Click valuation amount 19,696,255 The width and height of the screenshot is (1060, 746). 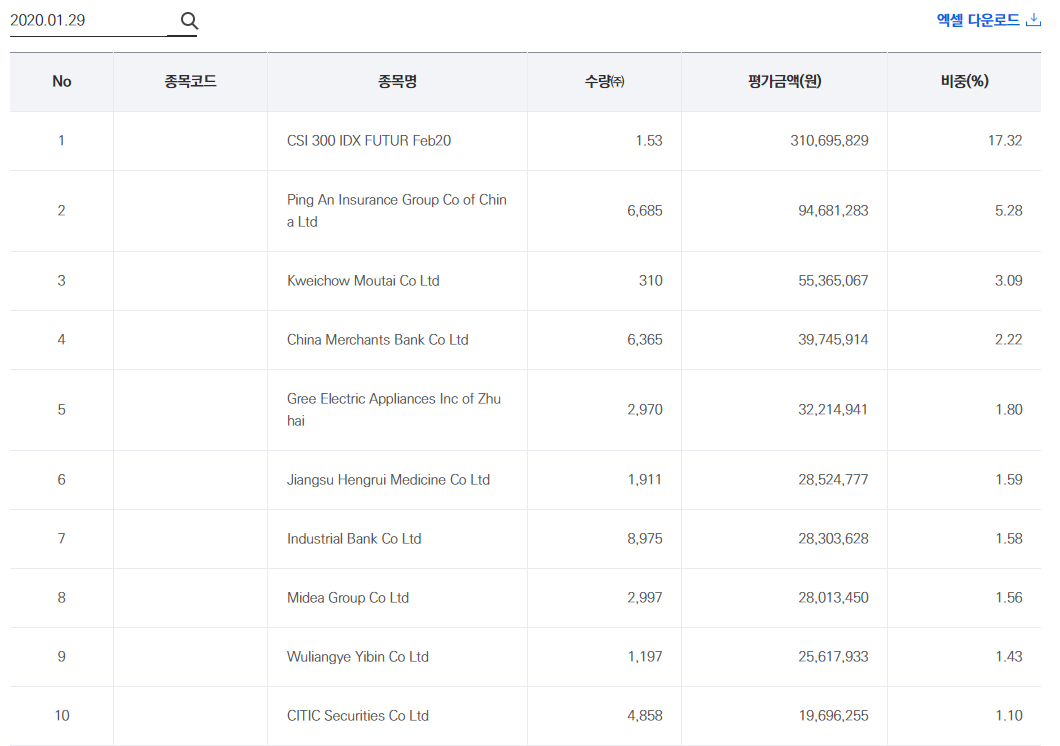tap(834, 716)
